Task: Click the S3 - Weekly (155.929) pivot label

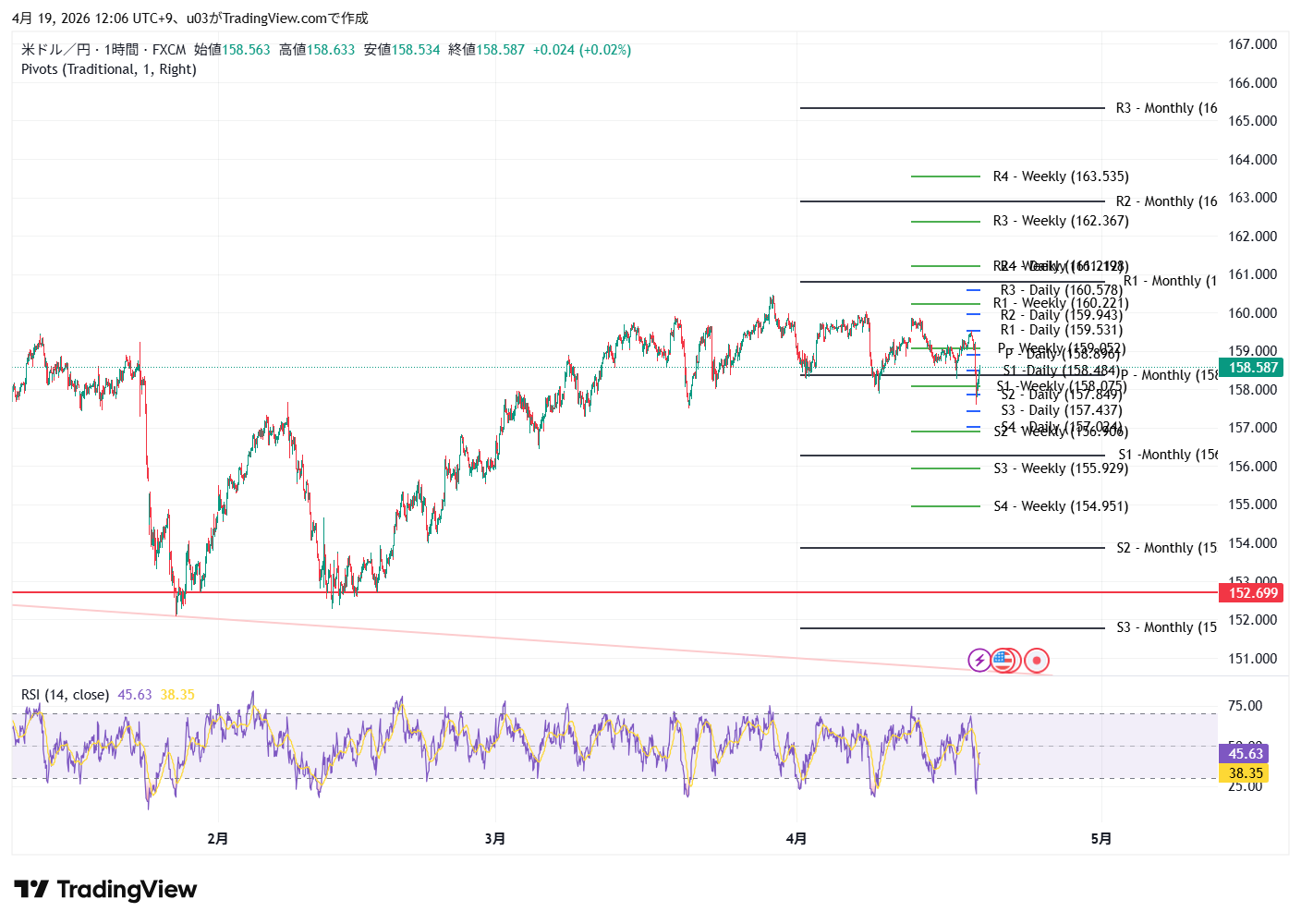Action: click(1060, 468)
